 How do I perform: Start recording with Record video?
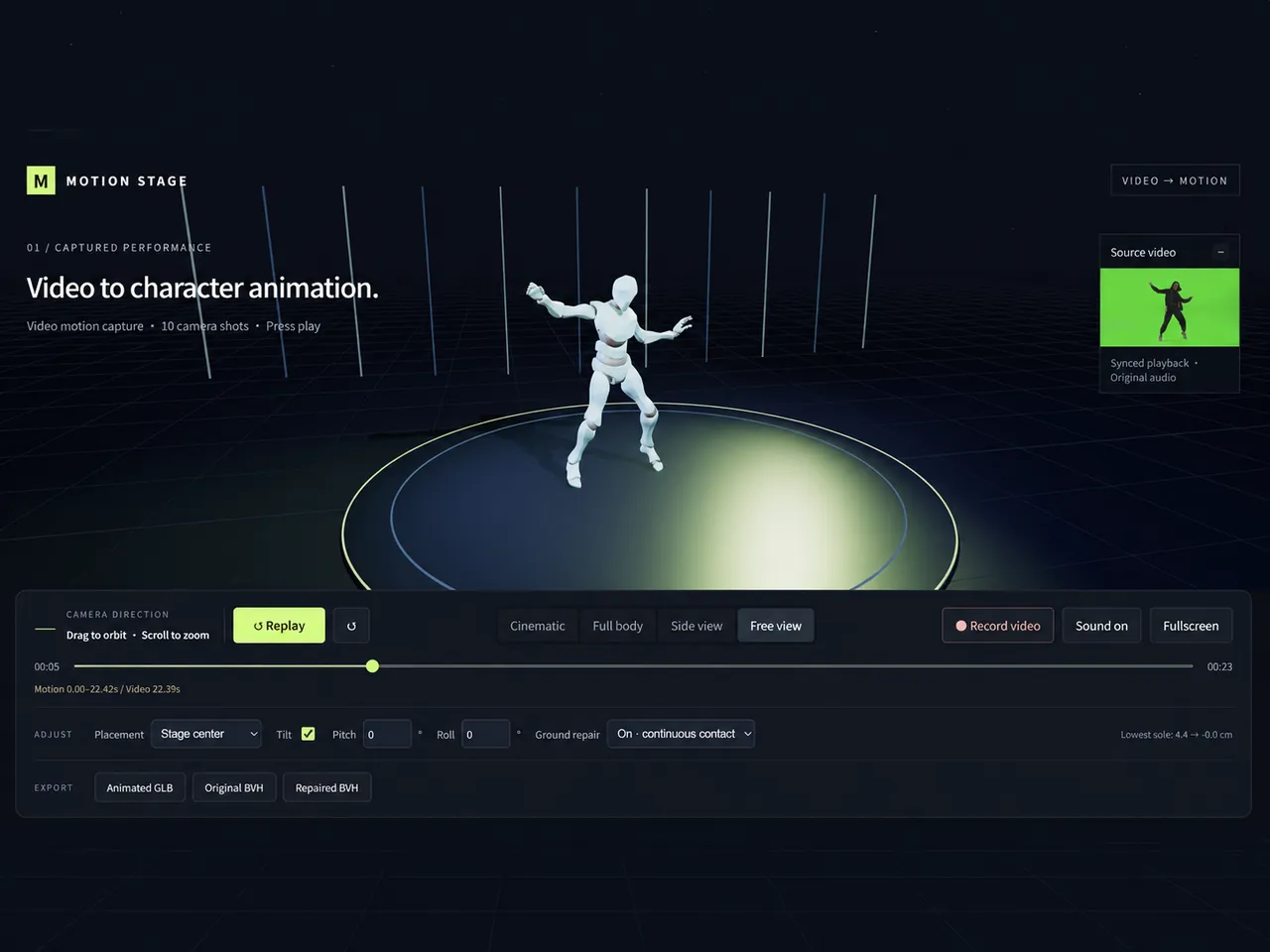point(998,626)
